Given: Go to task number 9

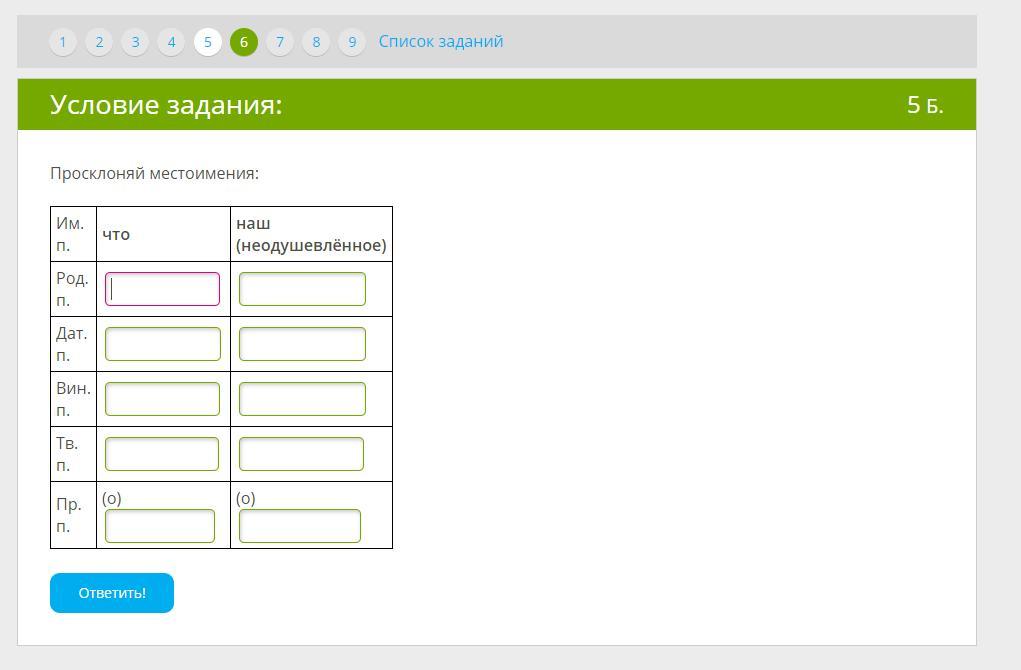Looking at the screenshot, I should coord(352,42).
